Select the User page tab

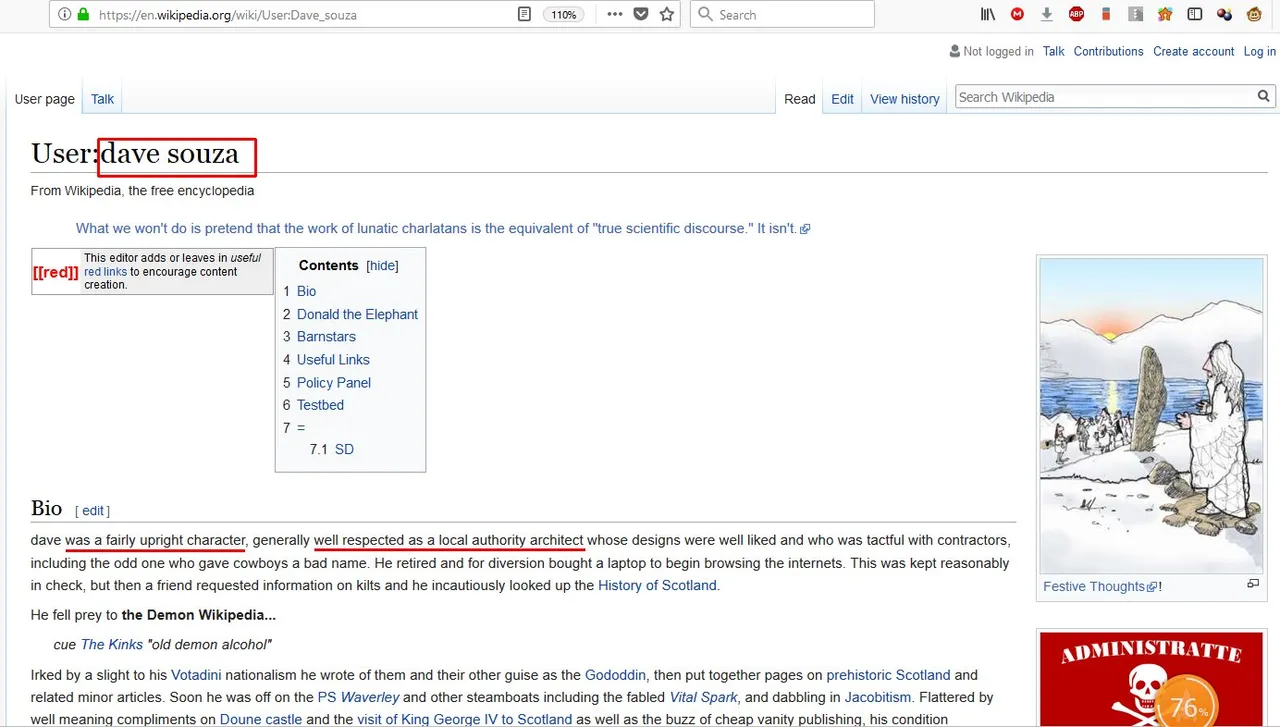pos(45,99)
